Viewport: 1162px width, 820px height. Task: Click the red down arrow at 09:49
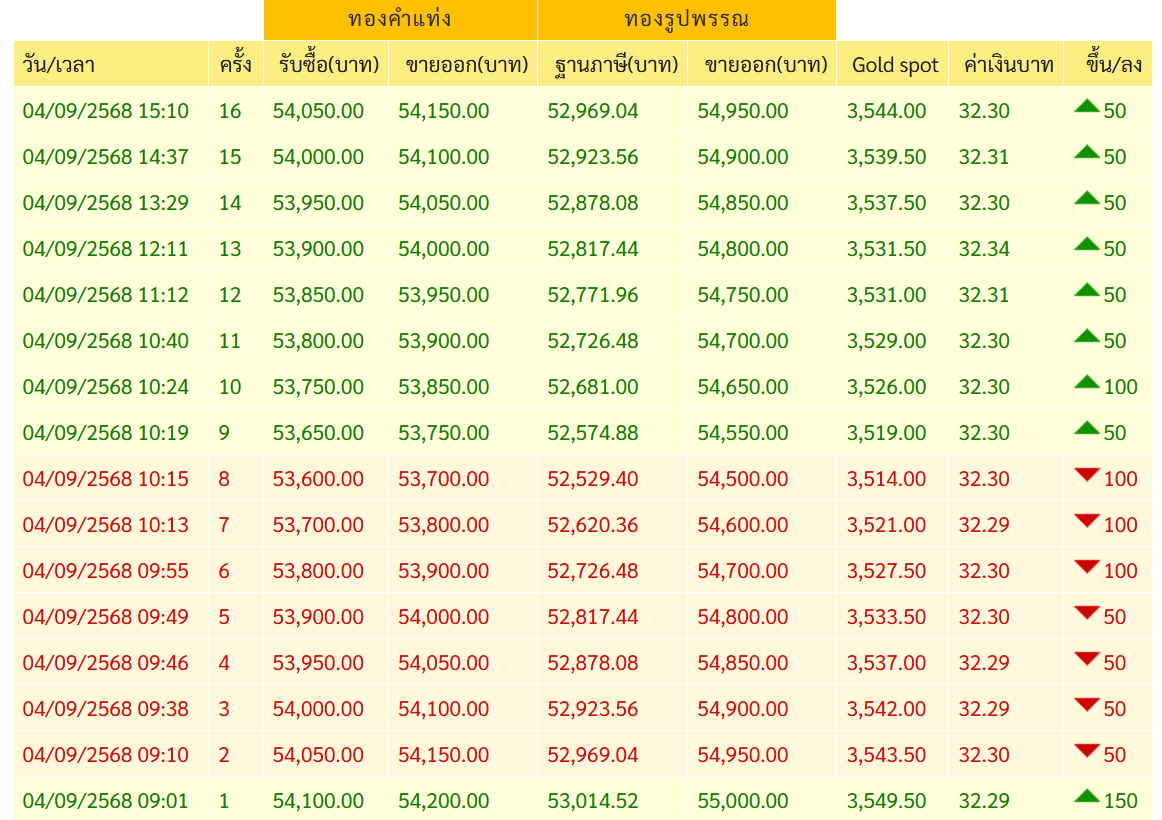click(1086, 613)
